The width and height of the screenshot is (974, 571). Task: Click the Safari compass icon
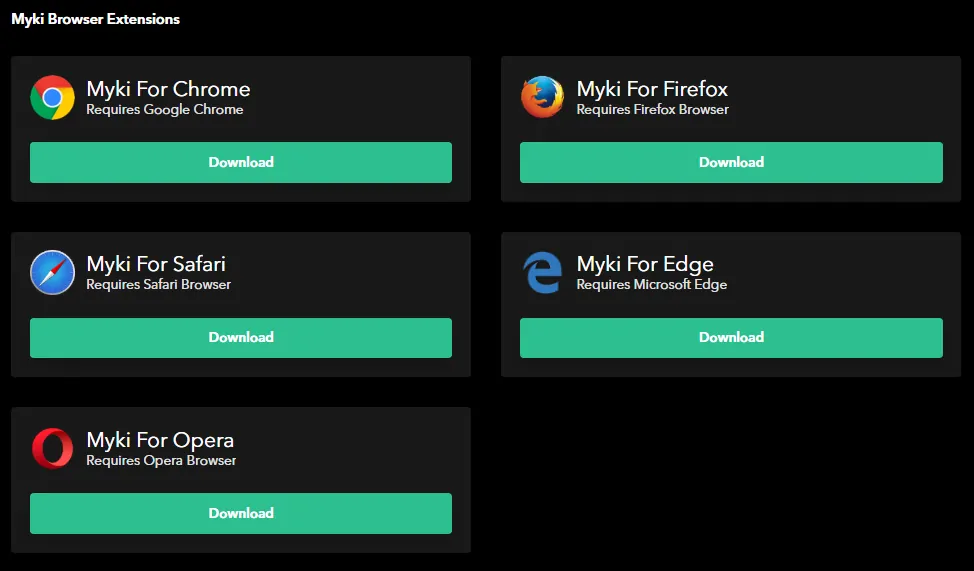point(52,273)
